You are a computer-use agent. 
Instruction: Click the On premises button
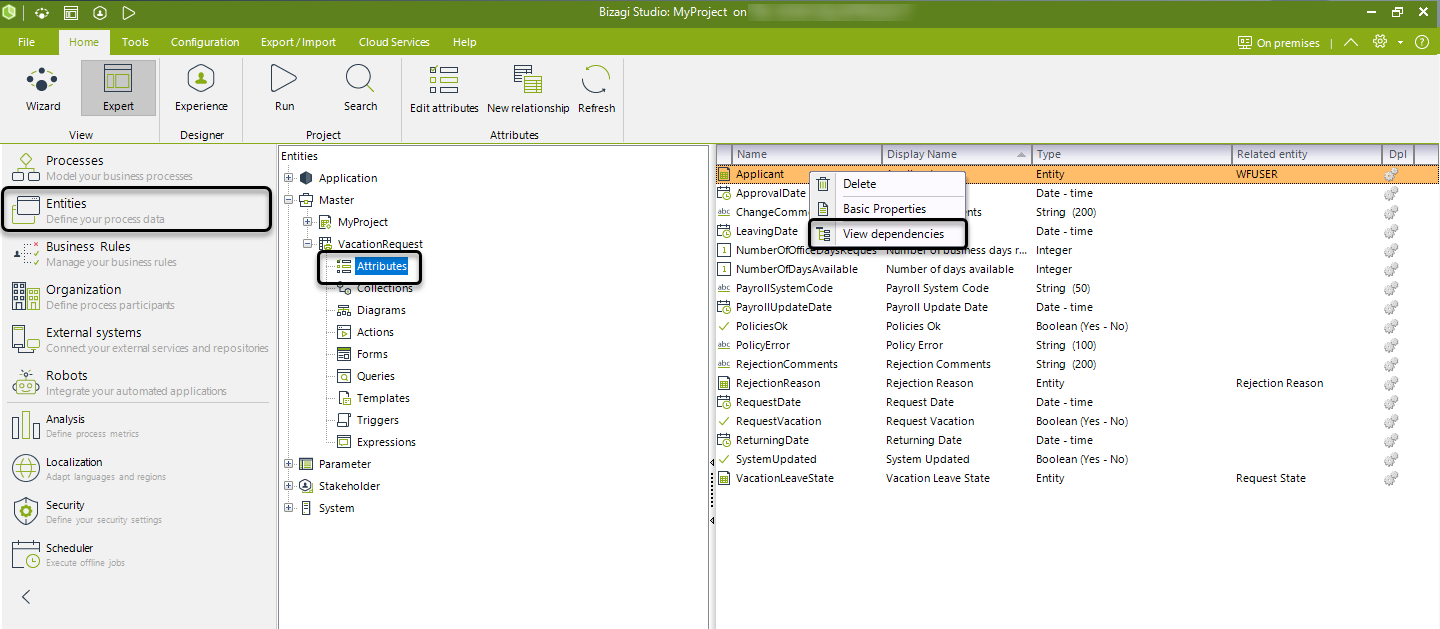[x=1278, y=43]
